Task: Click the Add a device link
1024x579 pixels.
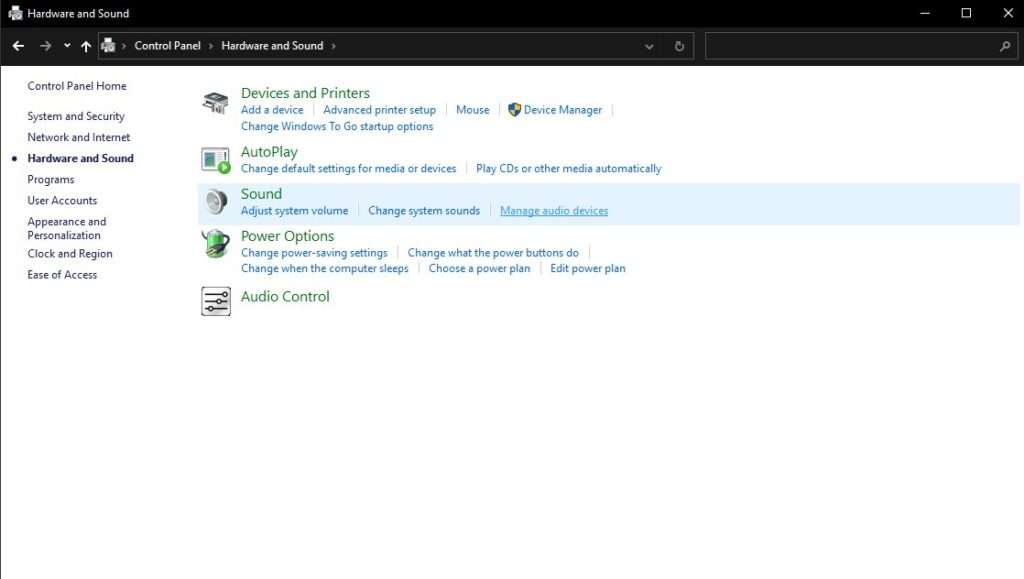Action: tap(272, 110)
